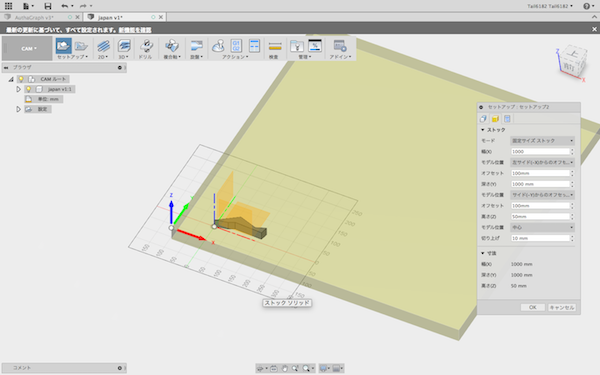Viewport: 600px width, 375px height.
Task: Collapse the CAM ルート tree node
Action: (11, 79)
